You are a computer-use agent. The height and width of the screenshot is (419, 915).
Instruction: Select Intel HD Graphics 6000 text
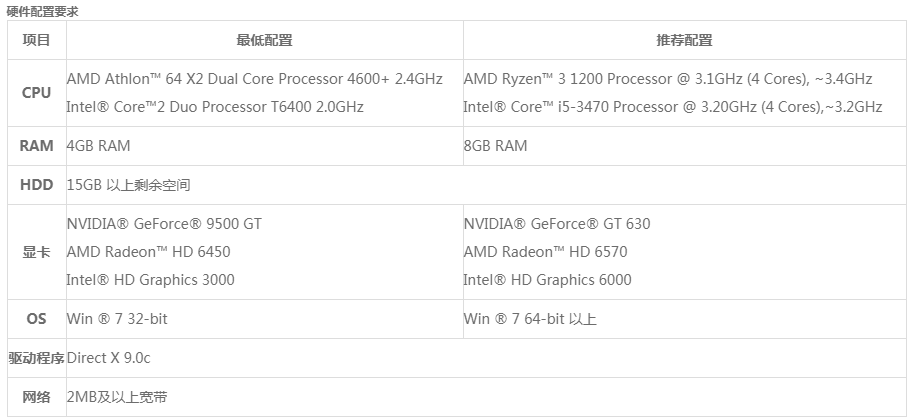click(x=547, y=280)
